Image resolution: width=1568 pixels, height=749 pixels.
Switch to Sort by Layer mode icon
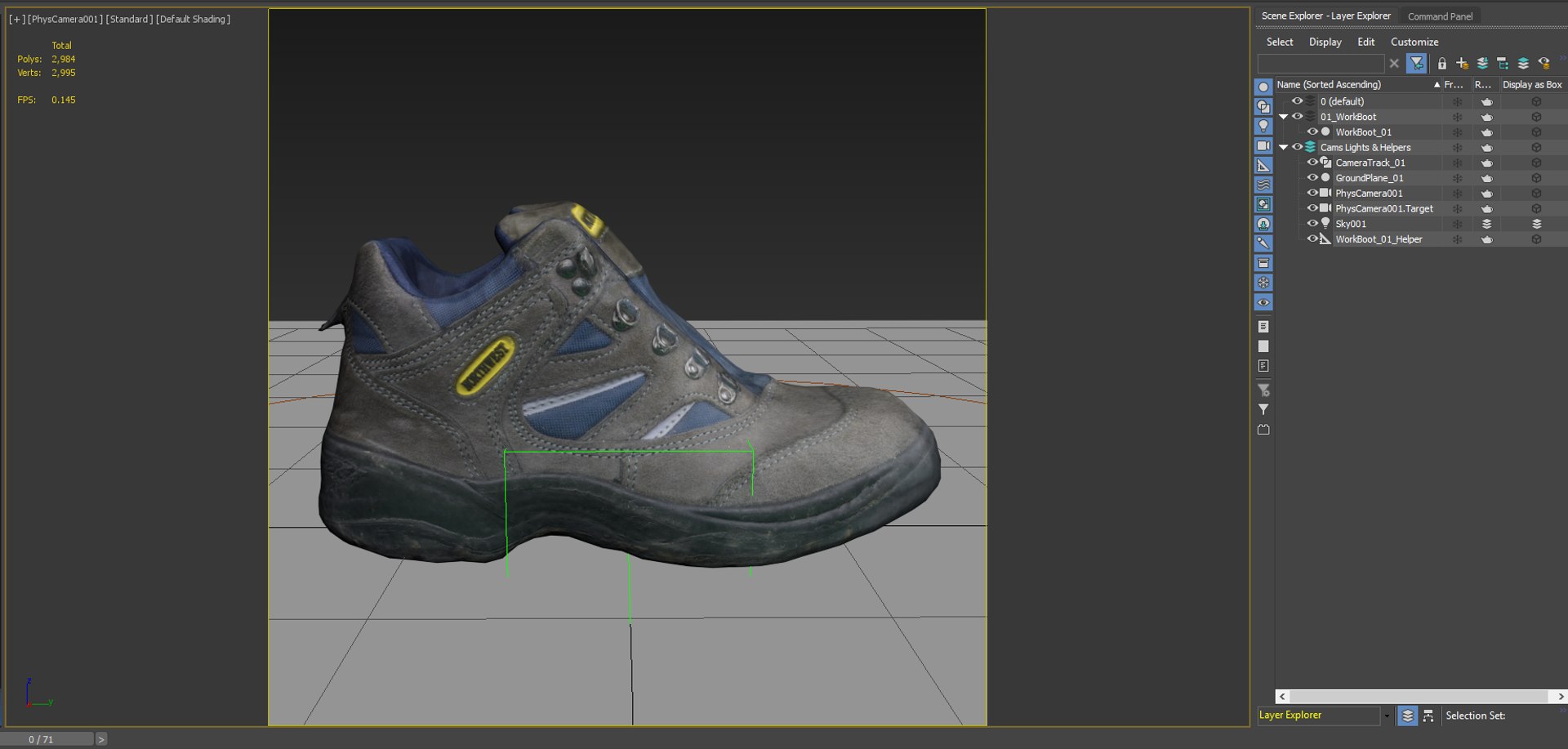tap(1408, 716)
